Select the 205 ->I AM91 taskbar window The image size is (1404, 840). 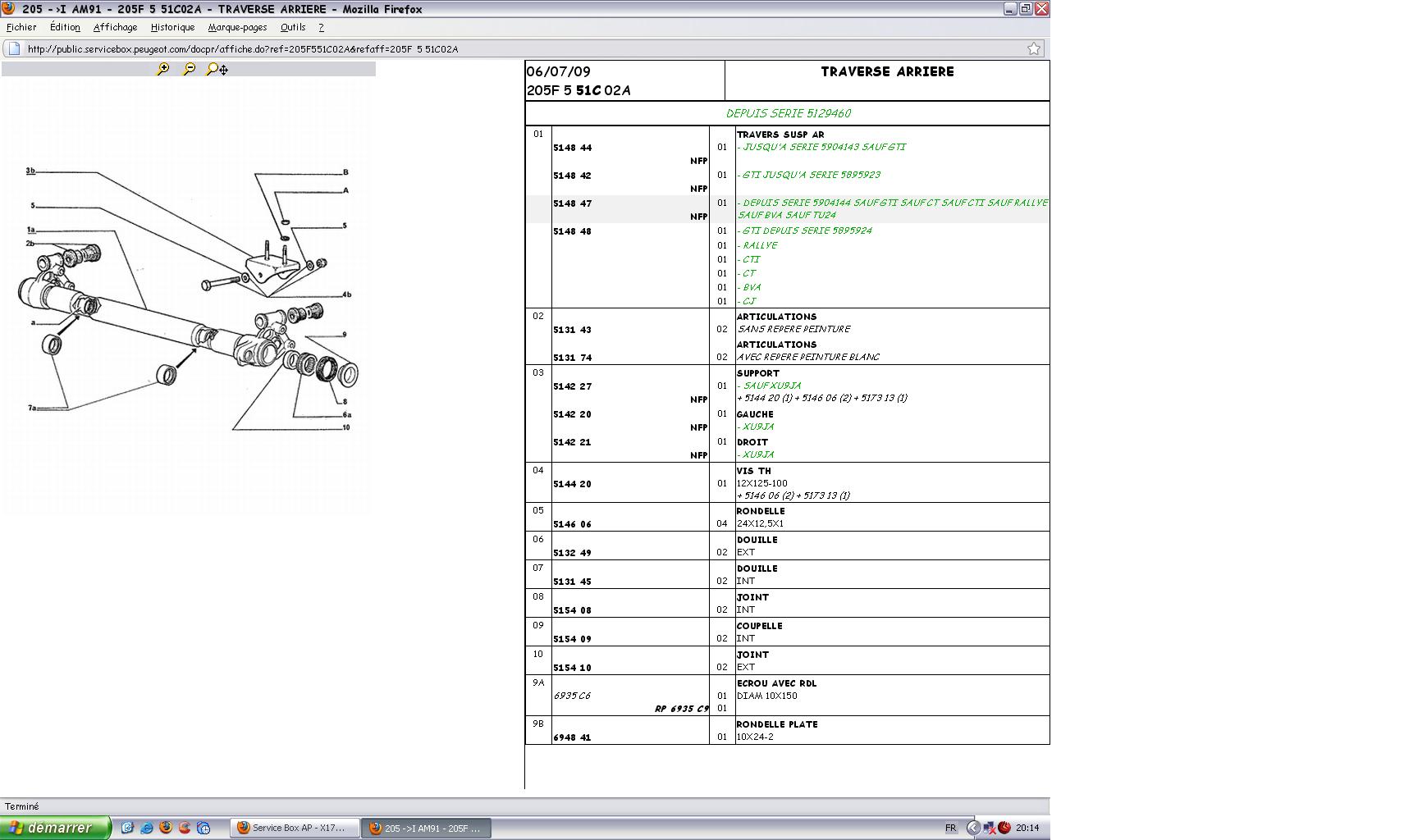[427, 828]
